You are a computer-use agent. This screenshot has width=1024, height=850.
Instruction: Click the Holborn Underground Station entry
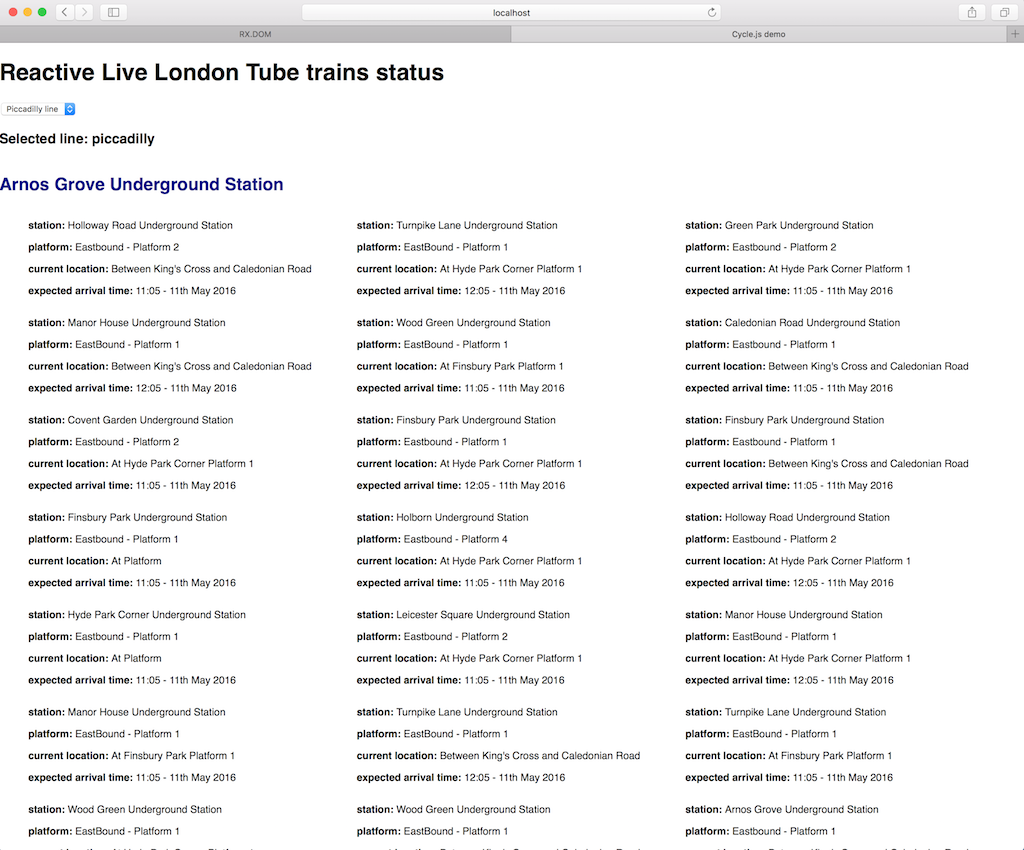(462, 518)
